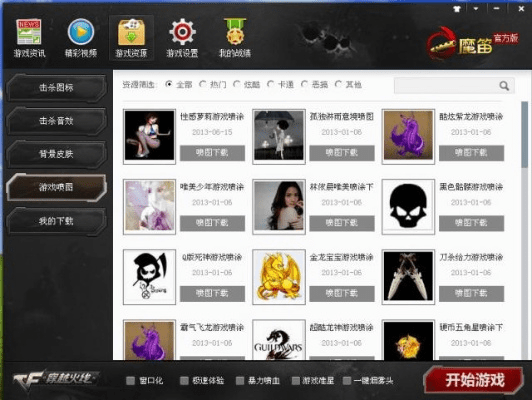Click the 魔笛 logo
The height and width of the screenshot is (400, 532).
click(x=472, y=43)
